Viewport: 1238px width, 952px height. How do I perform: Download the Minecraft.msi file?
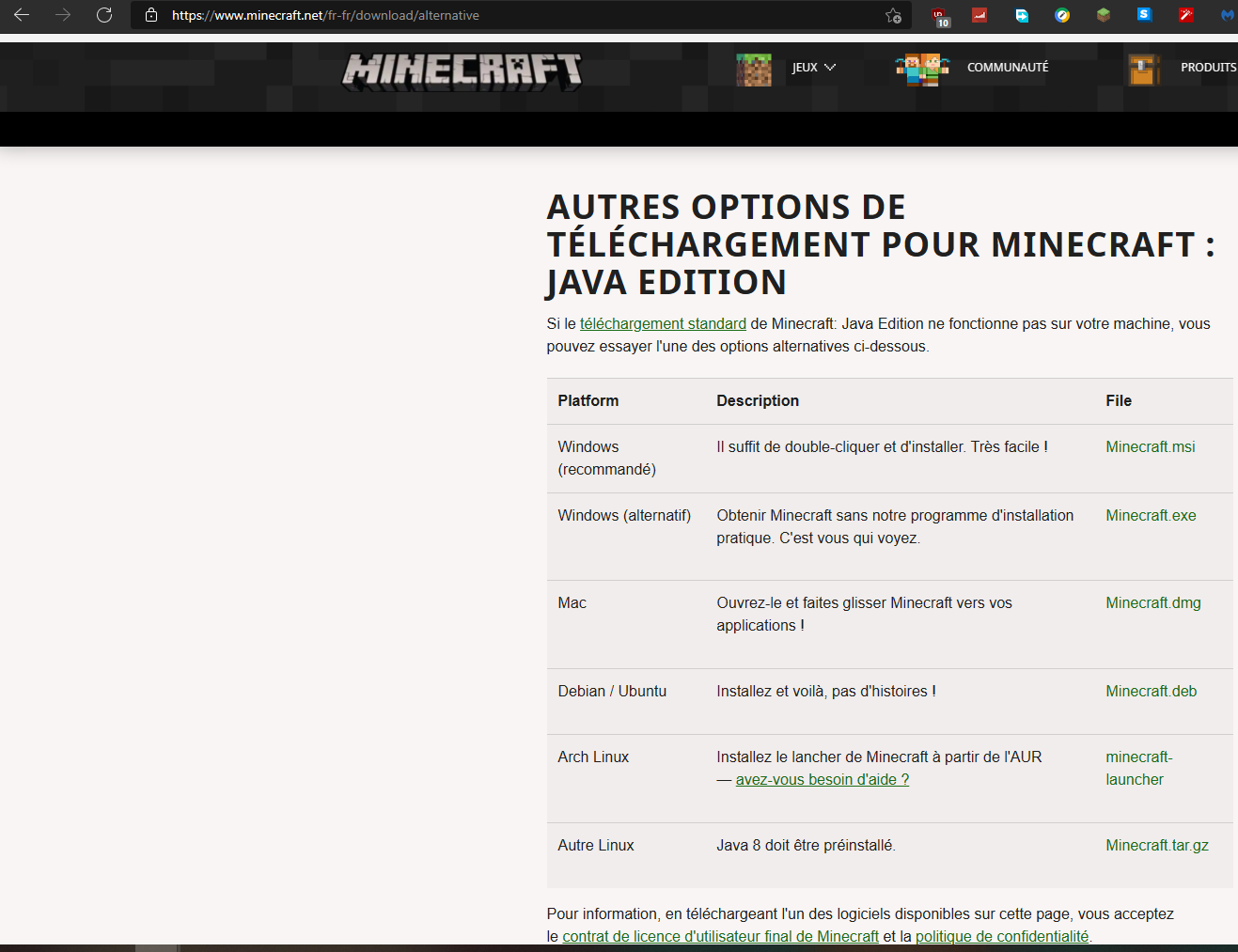(1151, 446)
